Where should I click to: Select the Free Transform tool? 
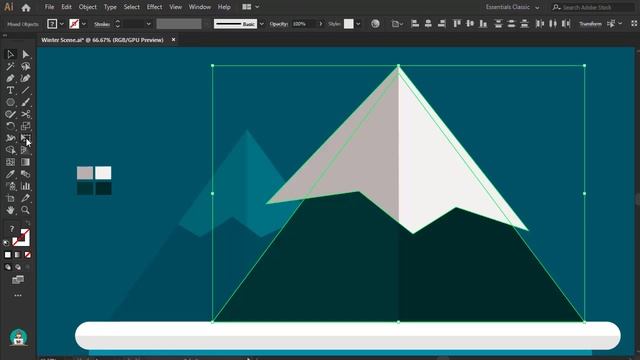[x=25, y=138]
